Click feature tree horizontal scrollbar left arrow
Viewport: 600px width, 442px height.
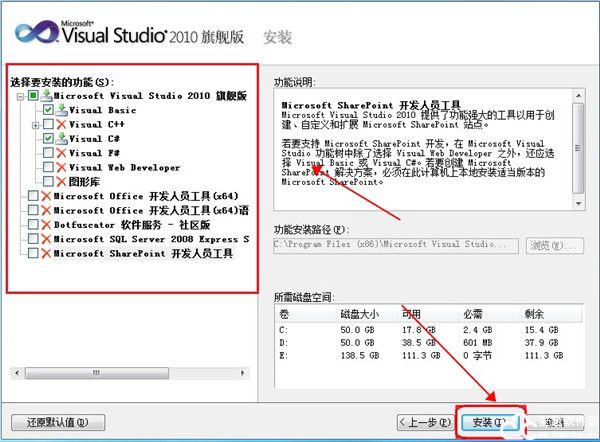pos(17,373)
